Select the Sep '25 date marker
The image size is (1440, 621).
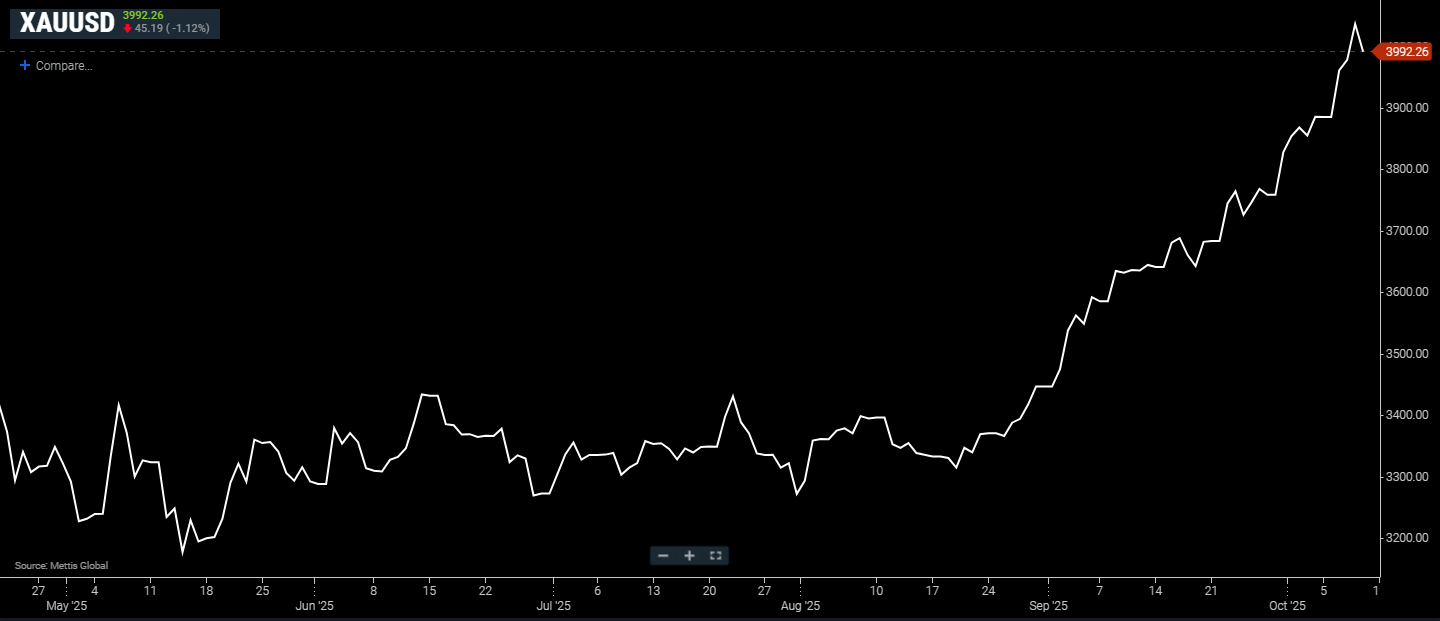[x=1049, y=606]
